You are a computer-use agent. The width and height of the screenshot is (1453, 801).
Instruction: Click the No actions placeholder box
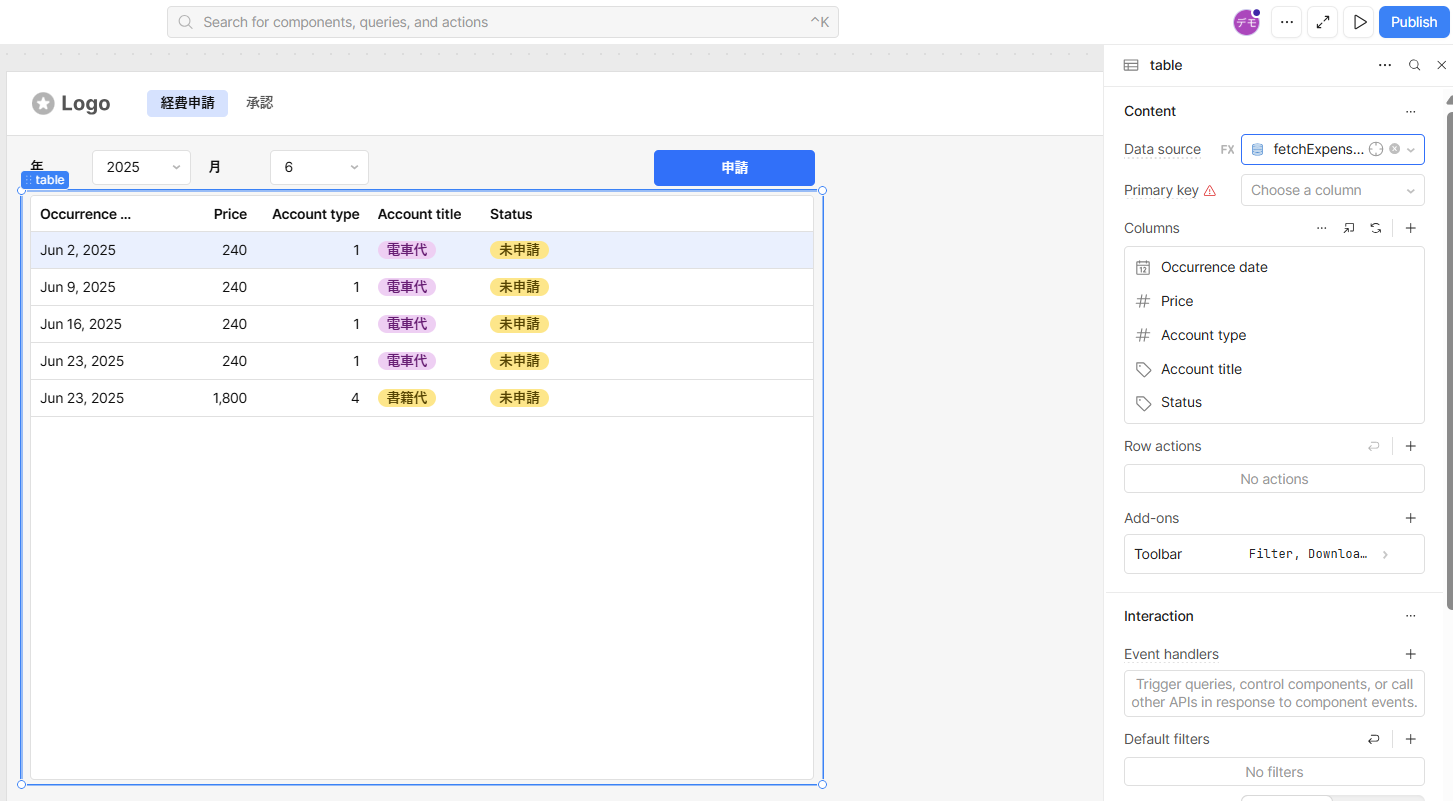click(1274, 479)
